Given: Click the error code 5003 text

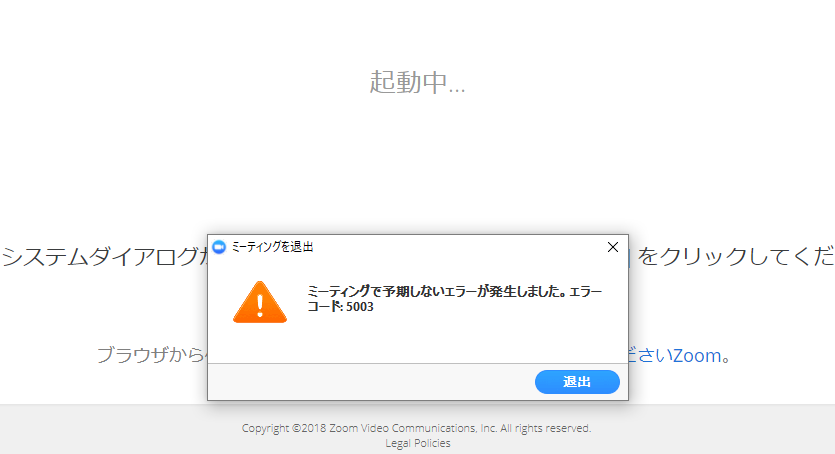Looking at the screenshot, I should pyautogui.click(x=360, y=307).
